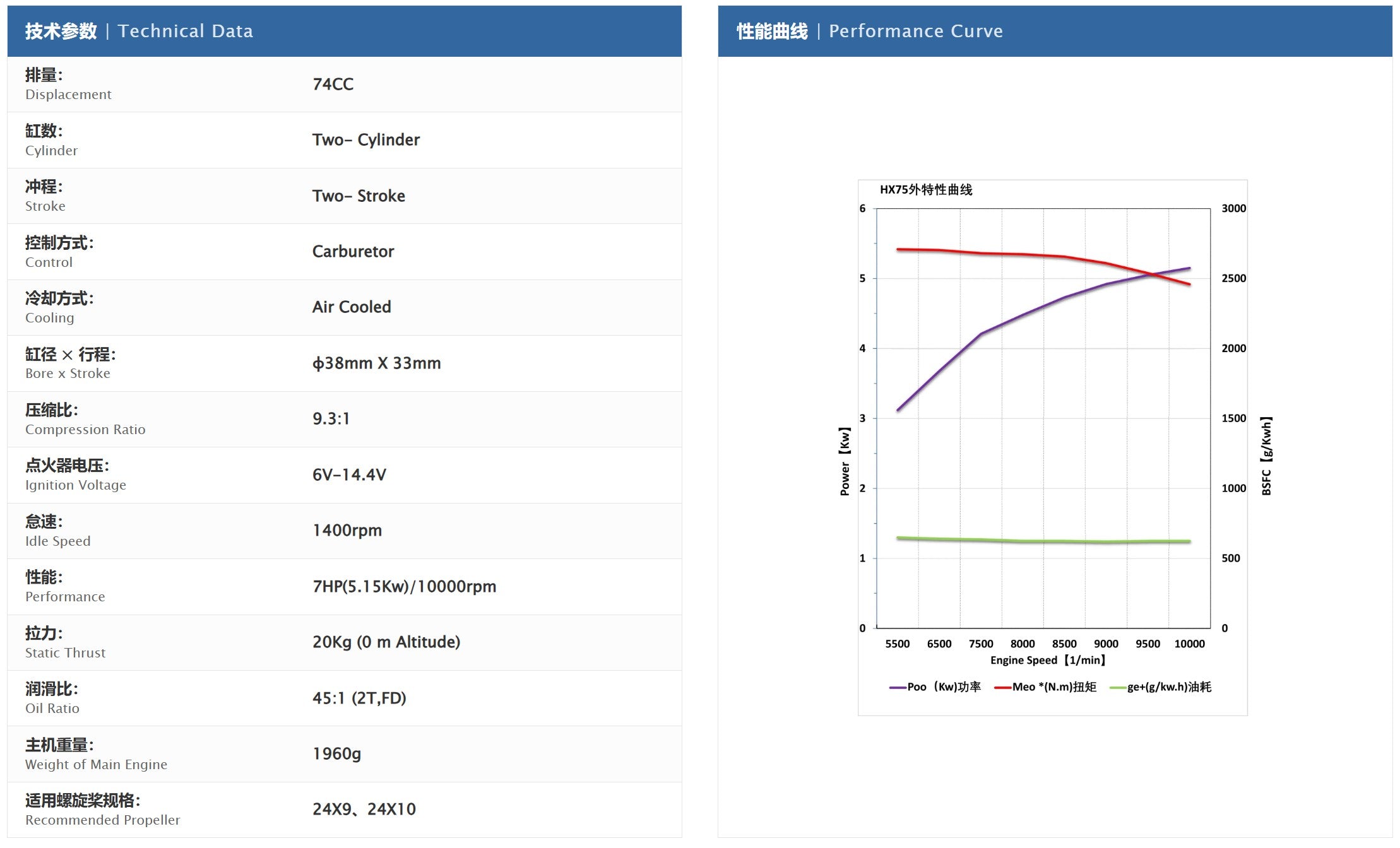
Task: Select the Performance Curve header
Action: point(869,31)
